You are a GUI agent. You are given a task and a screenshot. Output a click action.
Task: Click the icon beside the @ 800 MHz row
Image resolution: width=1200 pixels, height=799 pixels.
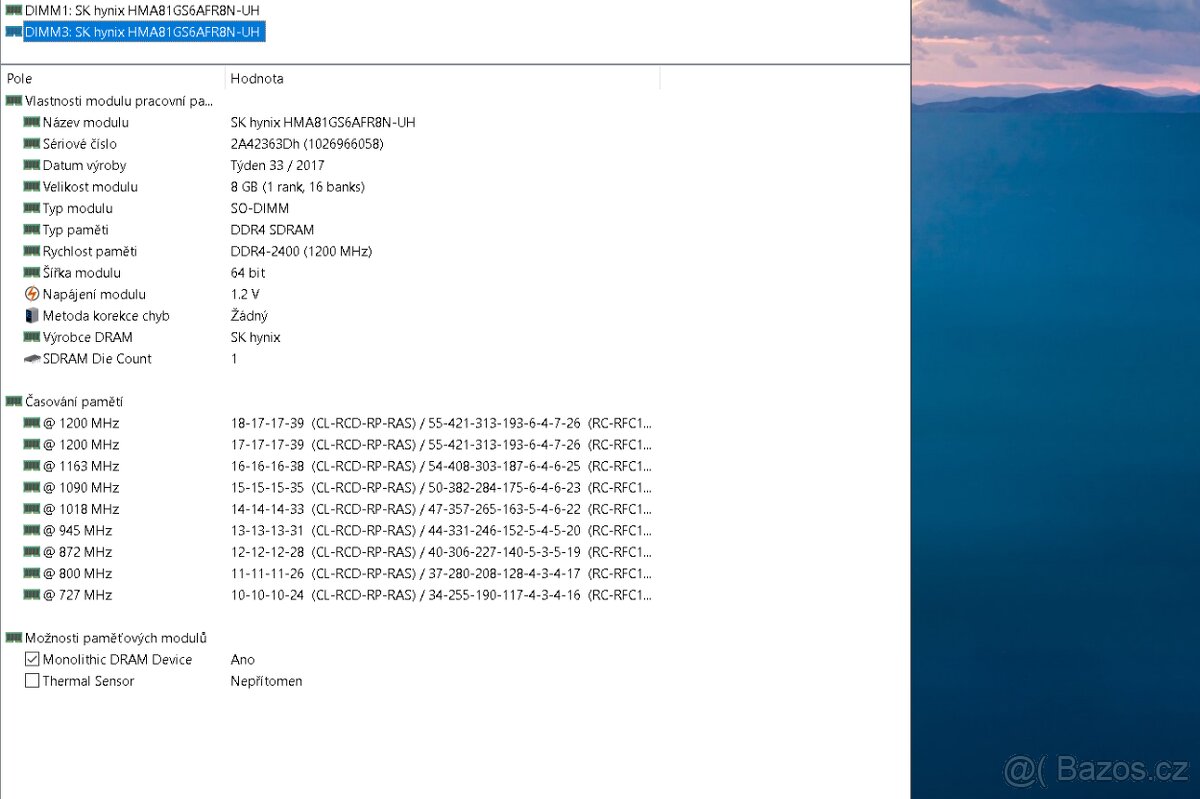31,573
